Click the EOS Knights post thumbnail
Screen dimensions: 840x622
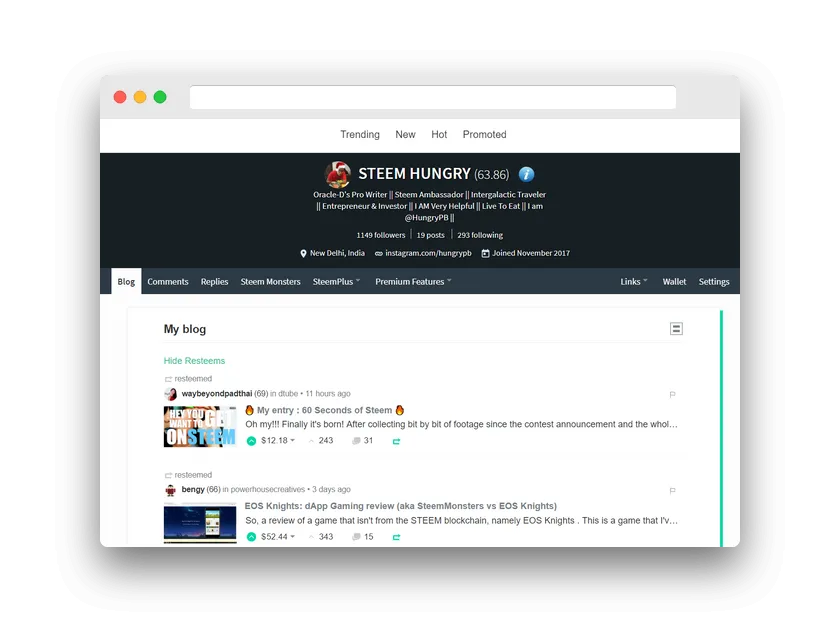200,523
